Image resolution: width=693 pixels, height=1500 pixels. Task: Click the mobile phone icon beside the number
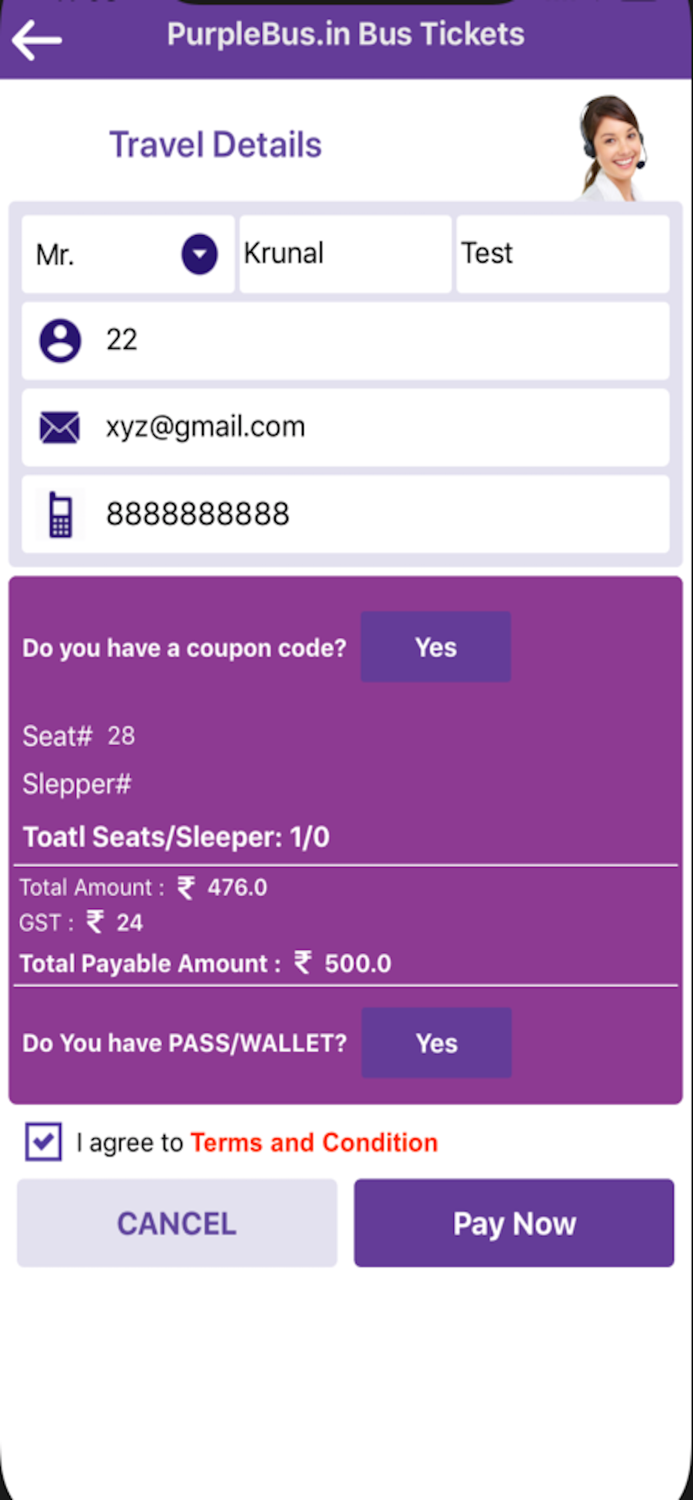coord(59,513)
